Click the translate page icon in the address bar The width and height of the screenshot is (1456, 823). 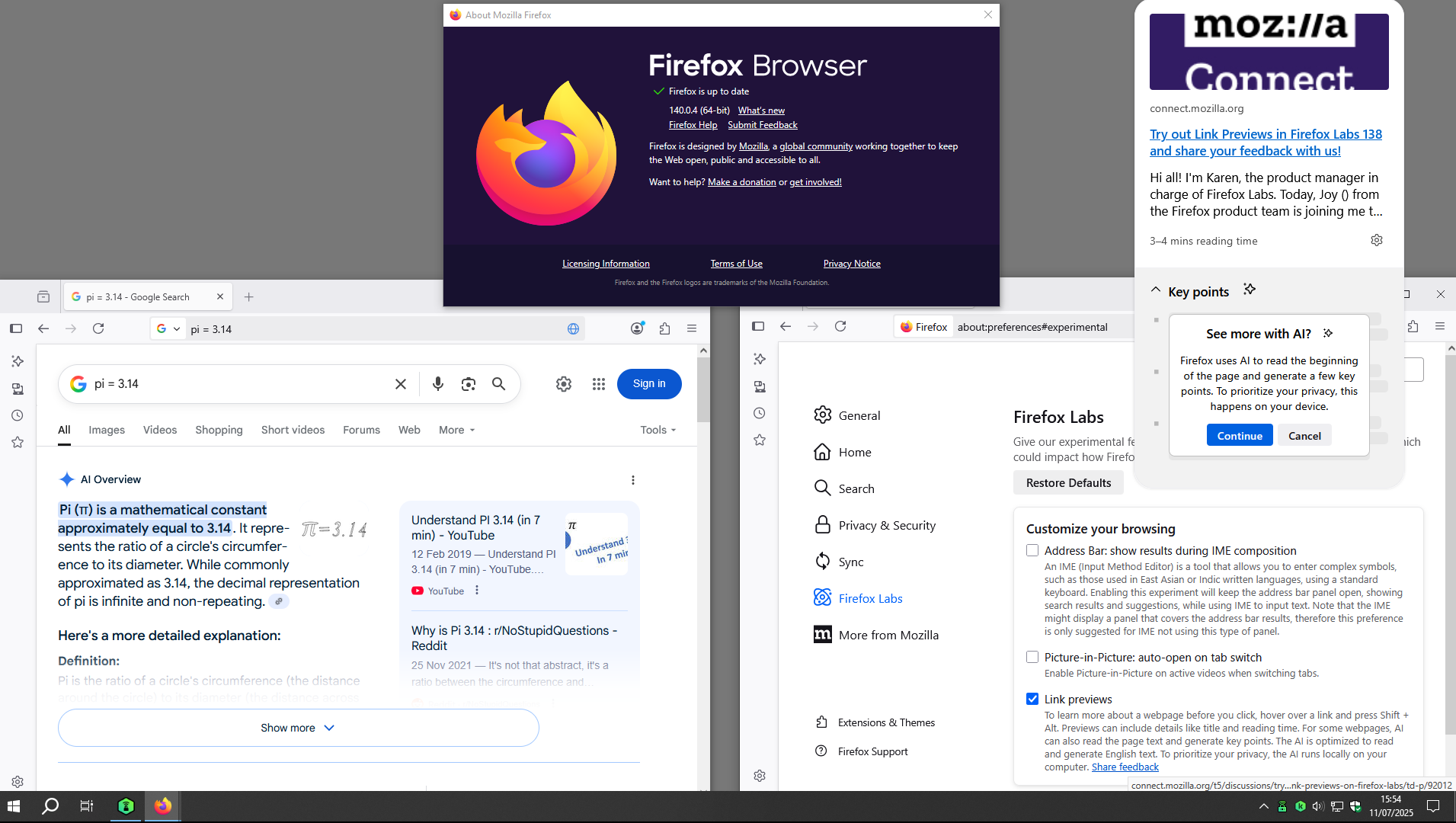click(x=573, y=329)
